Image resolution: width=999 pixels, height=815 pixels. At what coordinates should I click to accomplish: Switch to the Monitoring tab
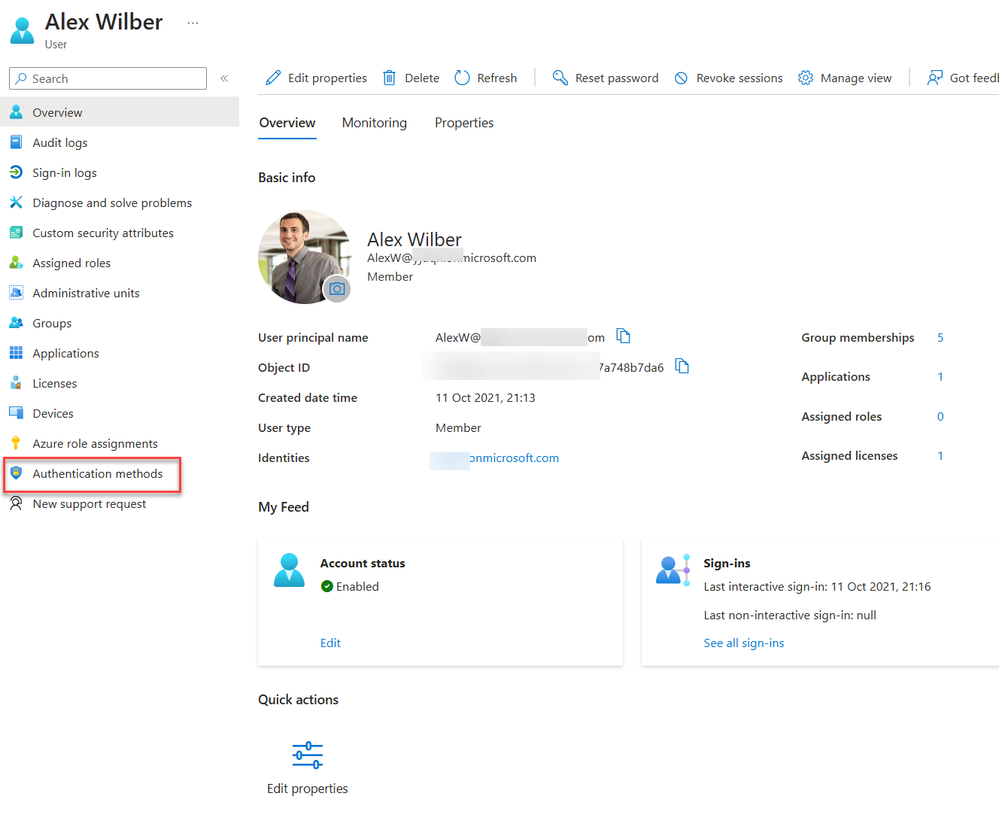coord(375,122)
